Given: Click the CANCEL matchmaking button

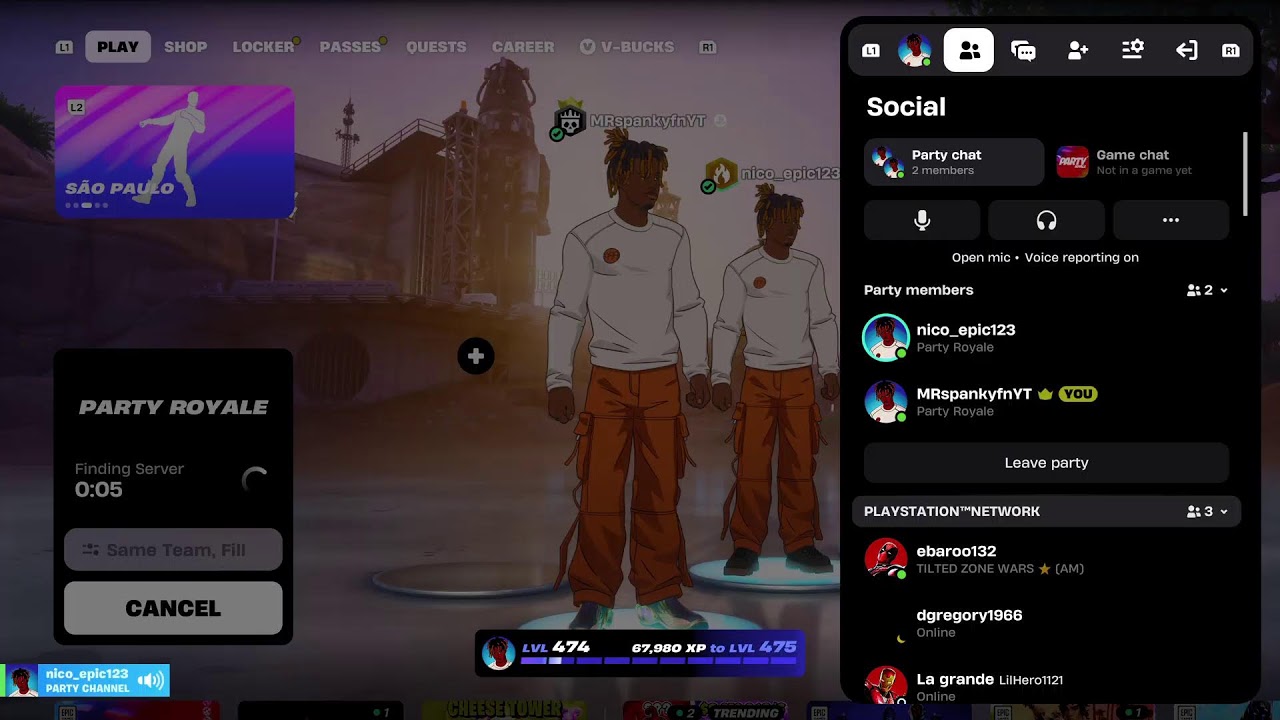Looking at the screenshot, I should (x=173, y=608).
